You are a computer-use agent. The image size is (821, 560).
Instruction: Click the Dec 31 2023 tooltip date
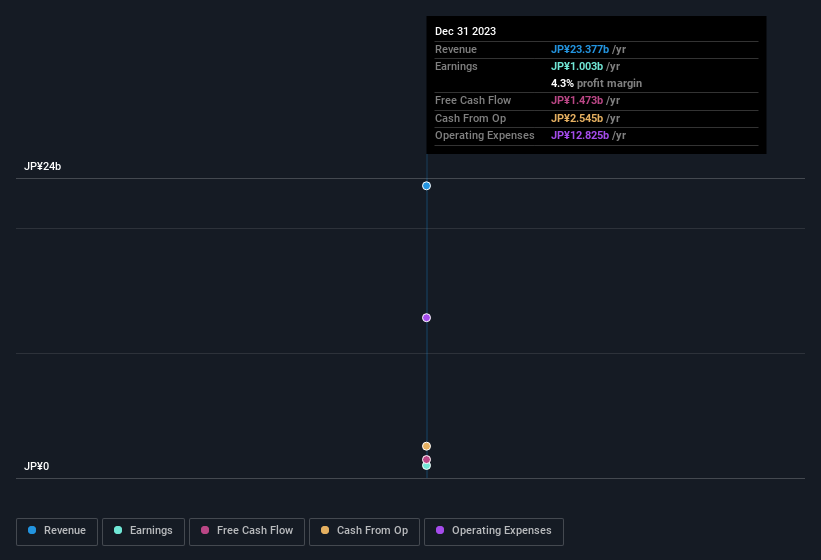coord(465,31)
